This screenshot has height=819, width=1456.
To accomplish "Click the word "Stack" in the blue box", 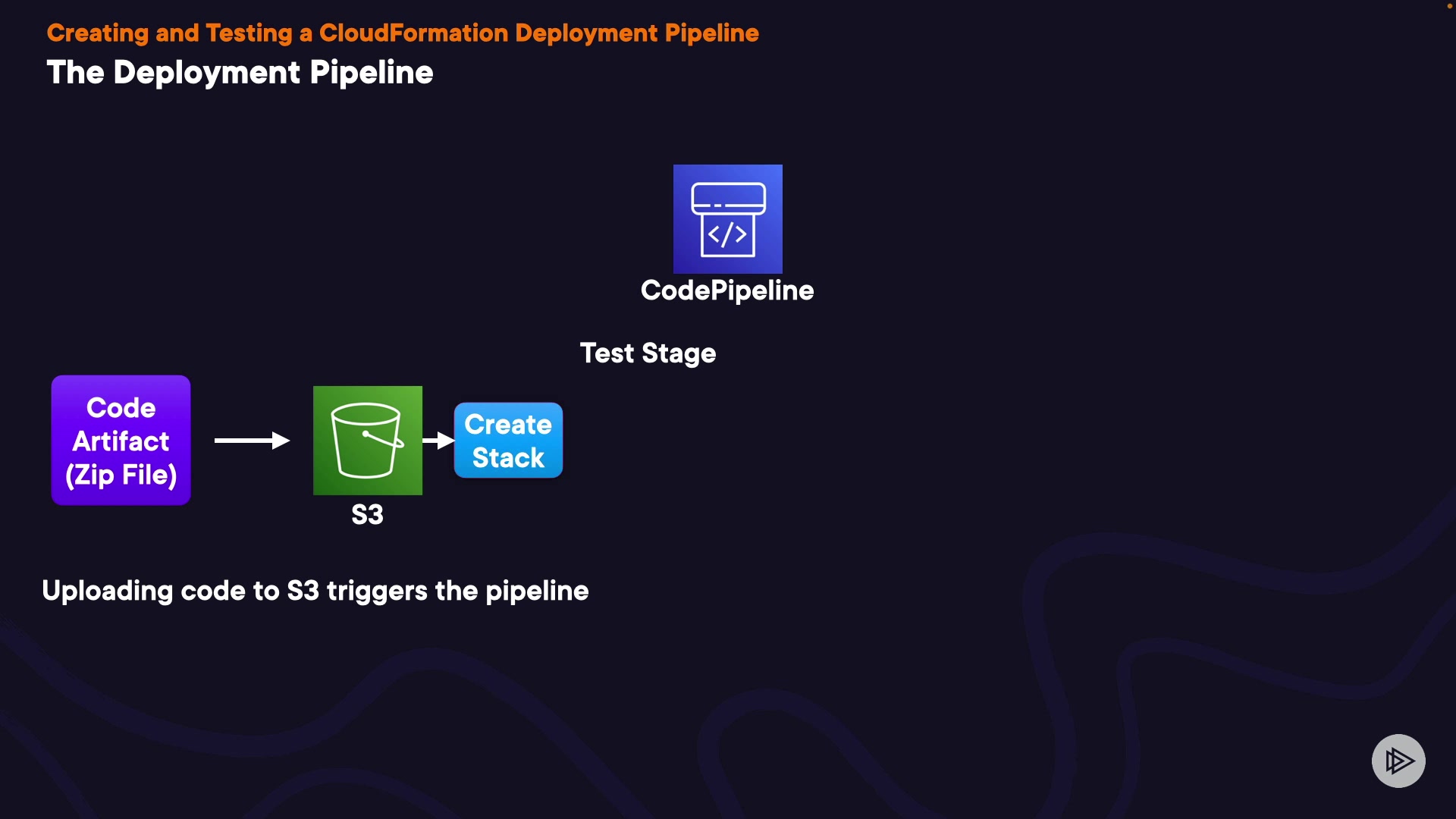I will pos(508,458).
